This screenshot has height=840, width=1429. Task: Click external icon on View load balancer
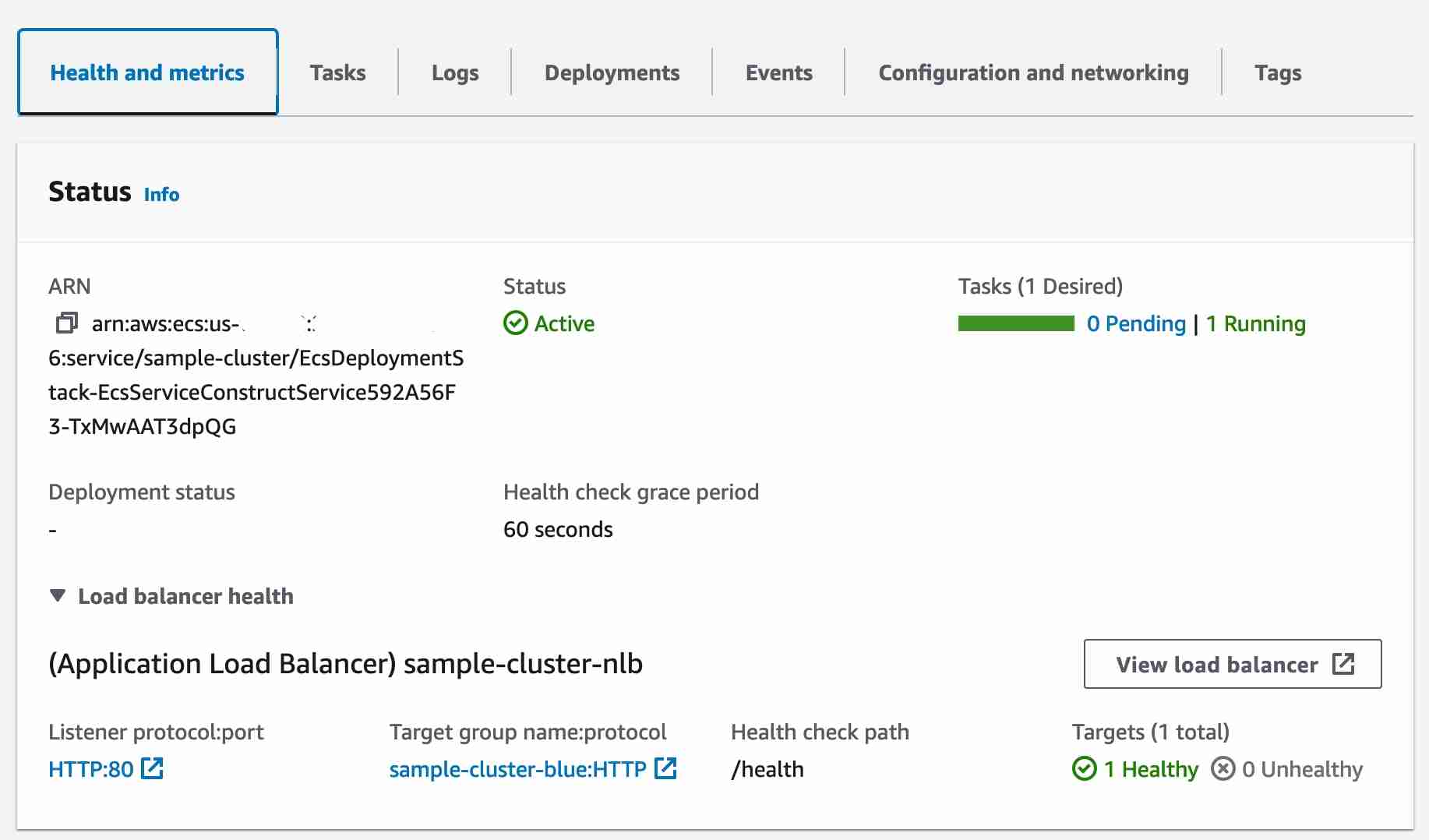point(1343,664)
